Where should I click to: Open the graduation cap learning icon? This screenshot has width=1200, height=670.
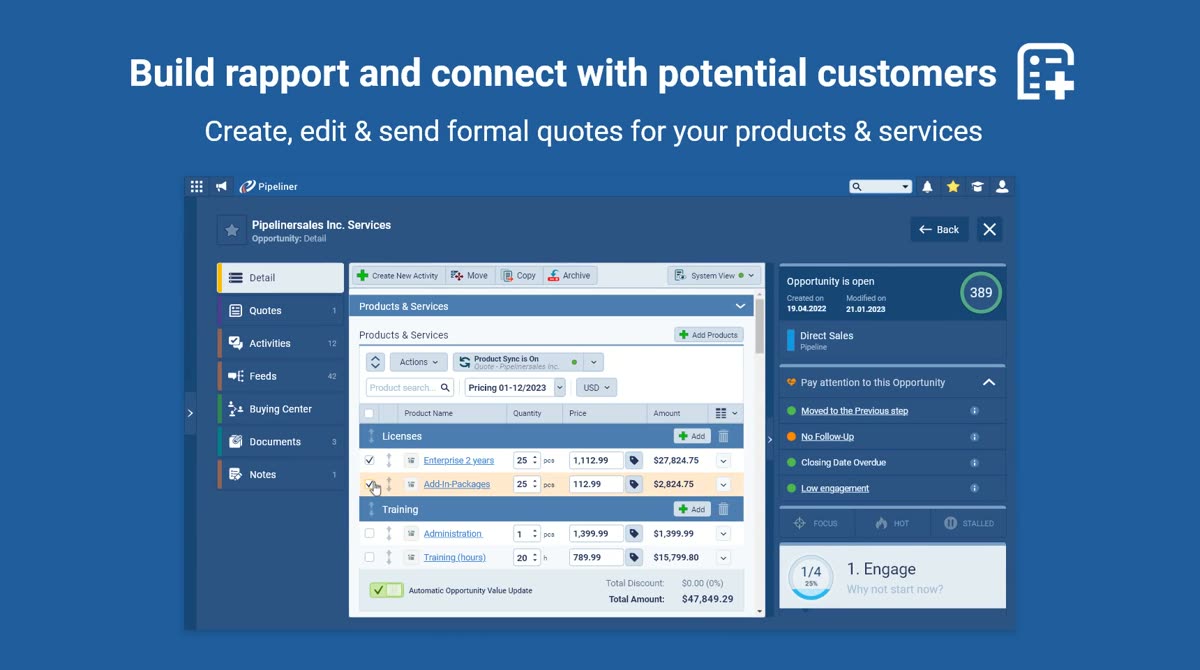pyautogui.click(x=977, y=186)
